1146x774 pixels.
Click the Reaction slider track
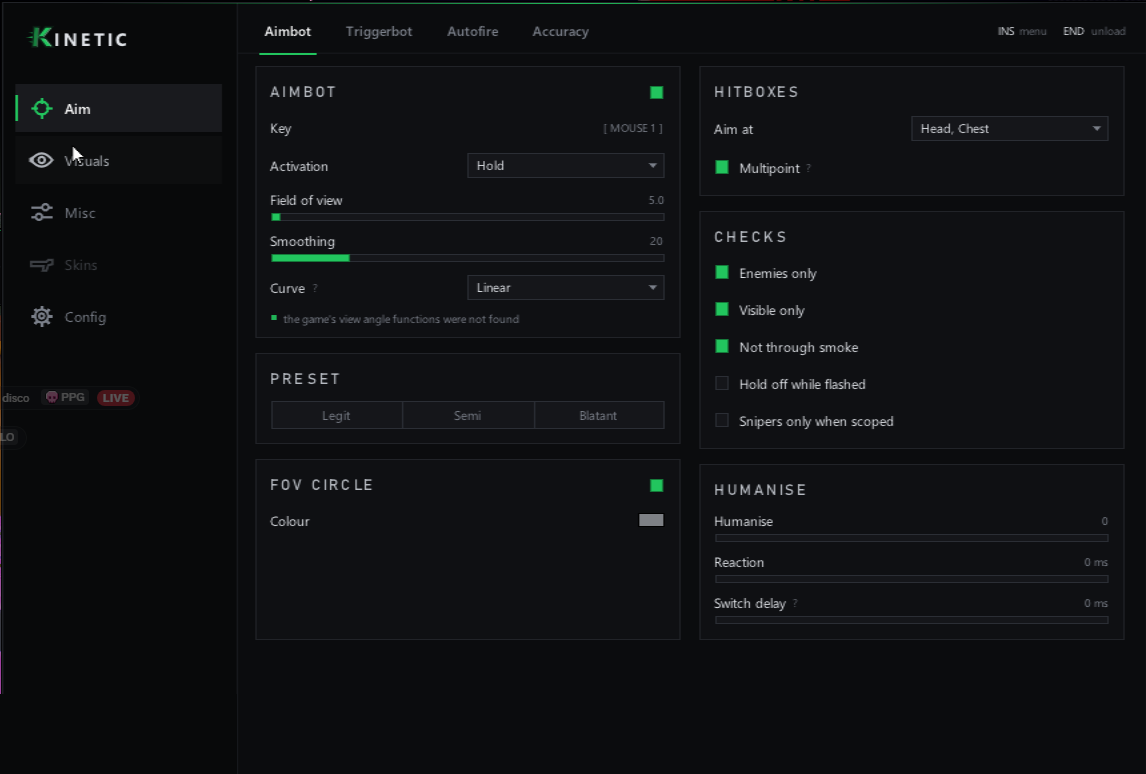[911, 579]
